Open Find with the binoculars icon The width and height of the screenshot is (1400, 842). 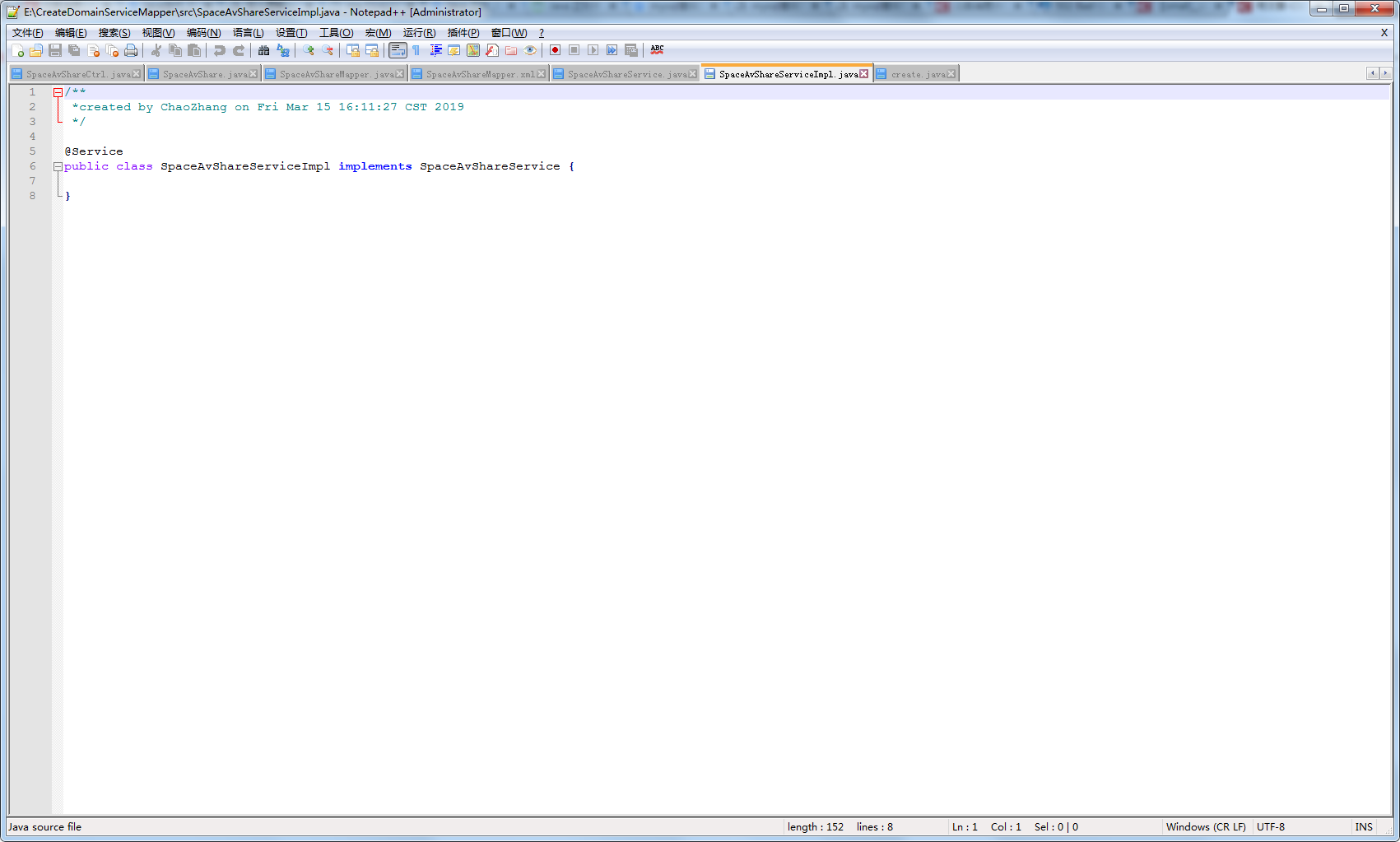click(x=264, y=50)
